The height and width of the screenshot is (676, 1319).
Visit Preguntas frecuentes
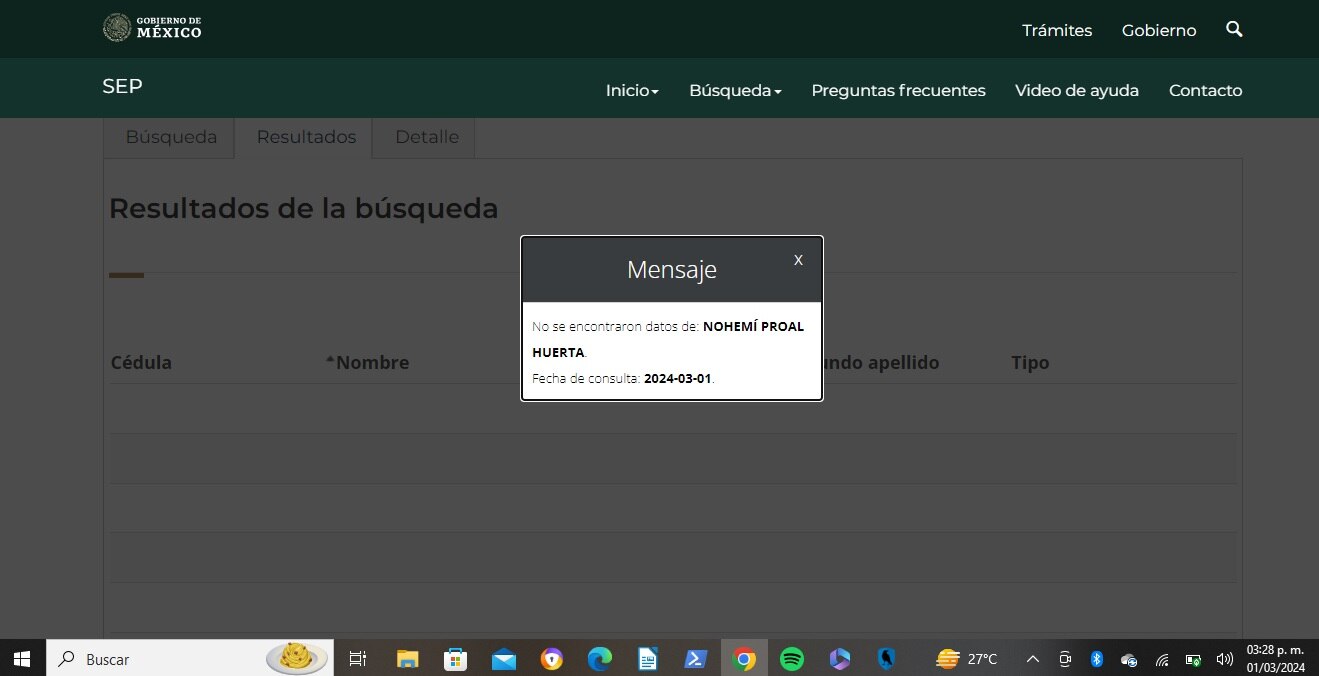[898, 90]
